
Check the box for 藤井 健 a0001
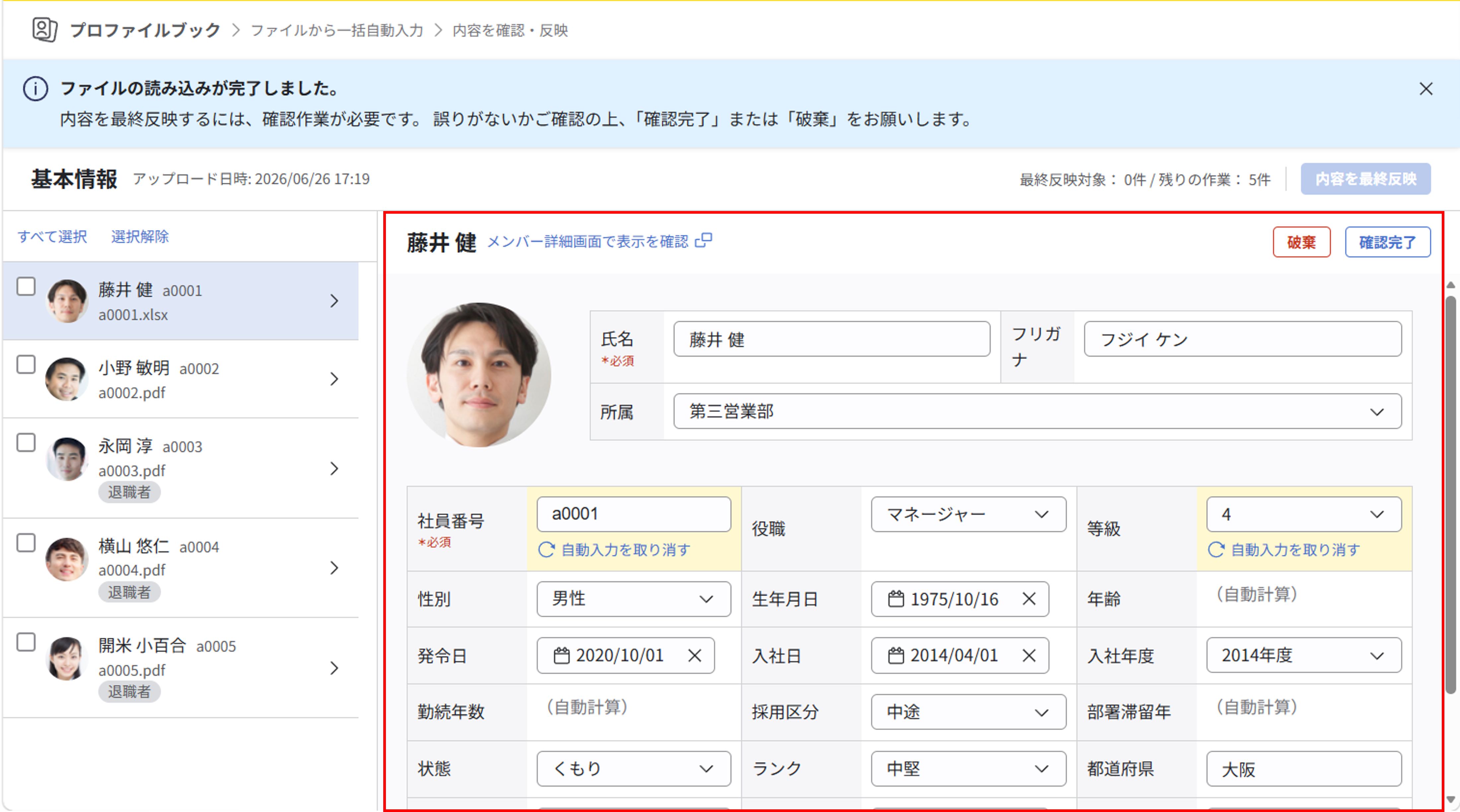point(26,287)
